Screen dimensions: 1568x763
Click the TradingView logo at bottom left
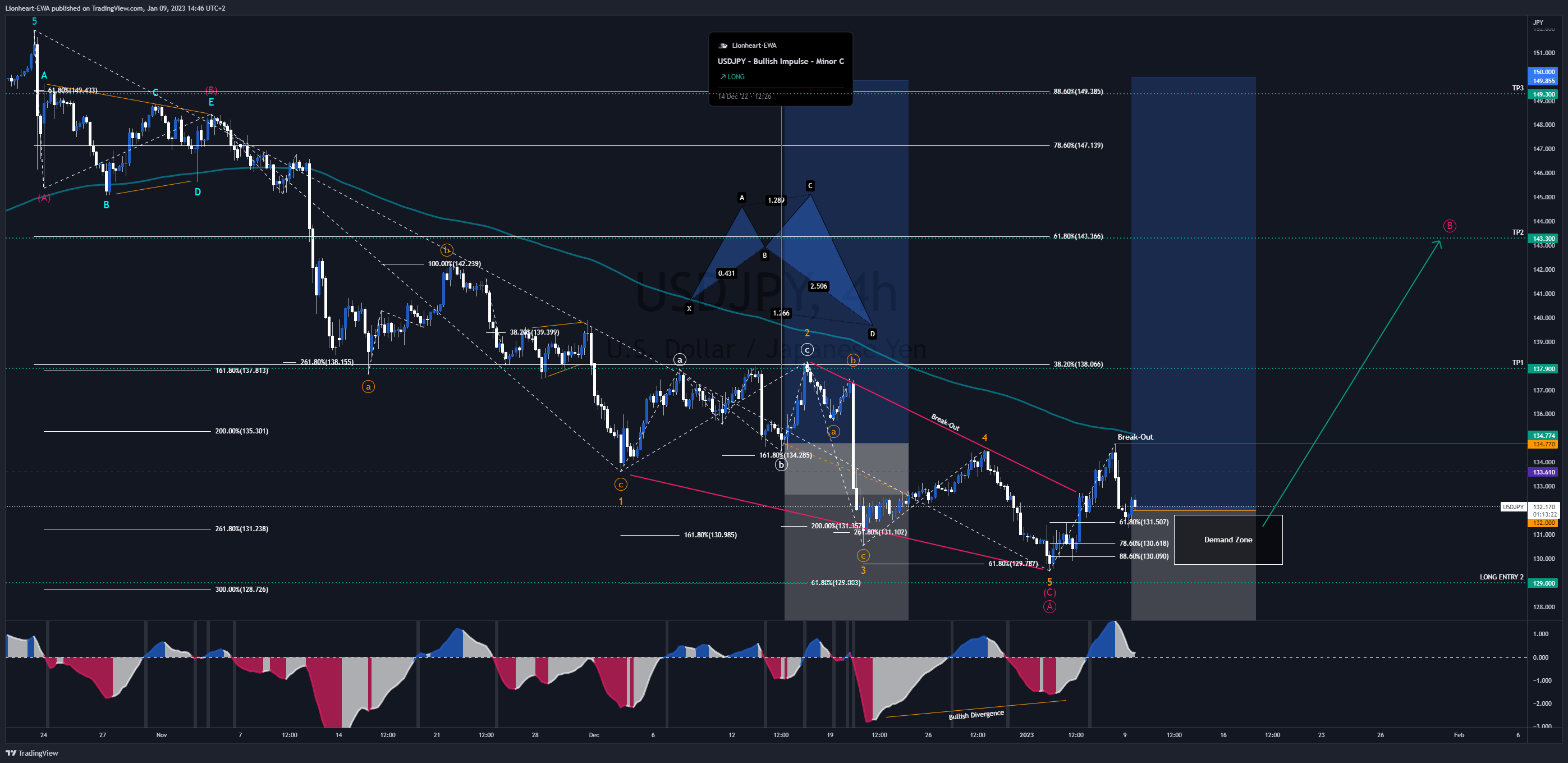(32, 753)
